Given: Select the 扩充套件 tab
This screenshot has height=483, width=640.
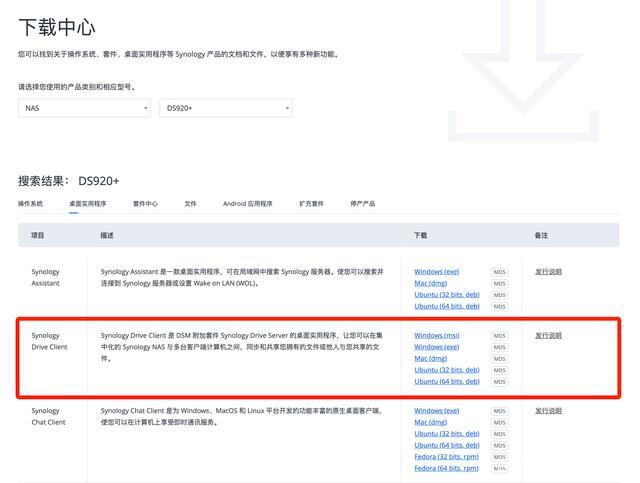Looking at the screenshot, I should (x=311, y=203).
